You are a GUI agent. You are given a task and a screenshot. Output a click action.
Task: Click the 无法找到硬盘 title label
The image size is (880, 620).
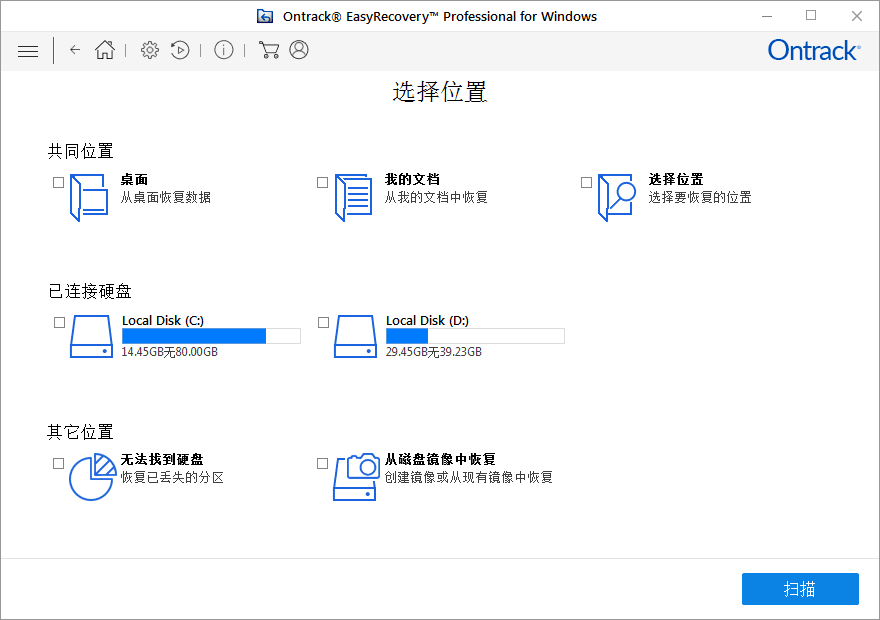click(162, 460)
